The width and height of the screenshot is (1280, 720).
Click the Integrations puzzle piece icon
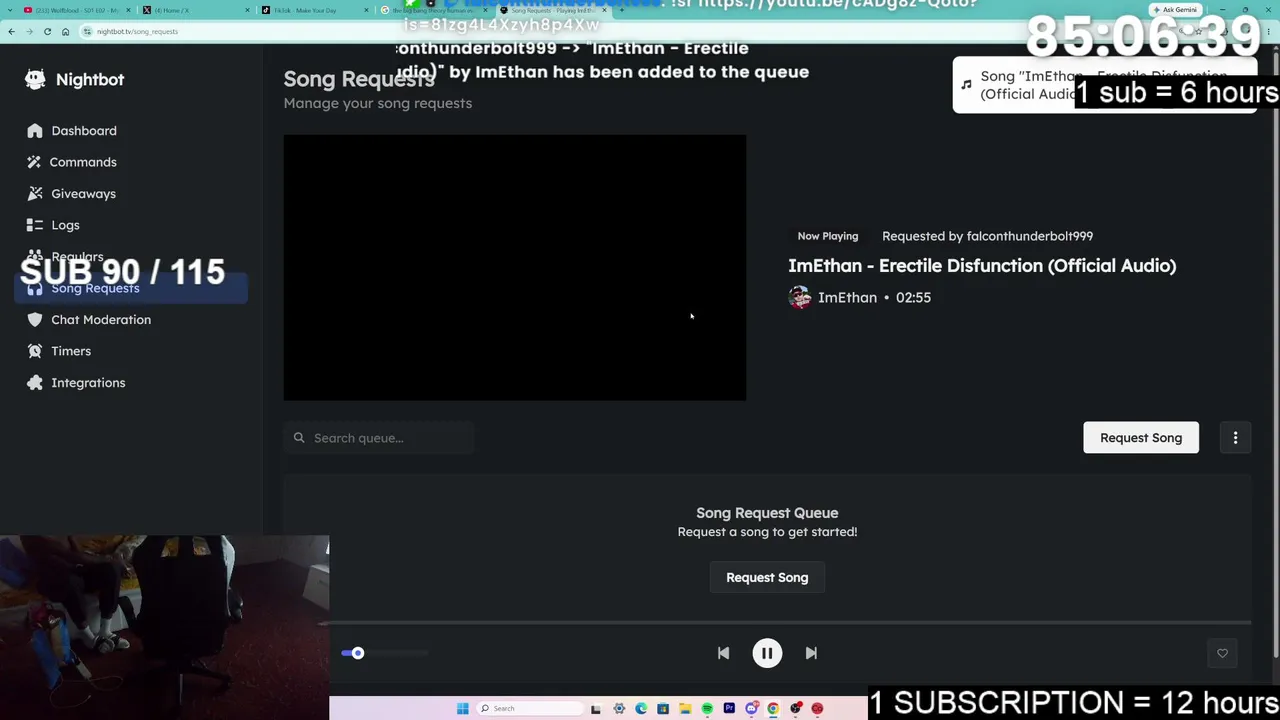35,383
